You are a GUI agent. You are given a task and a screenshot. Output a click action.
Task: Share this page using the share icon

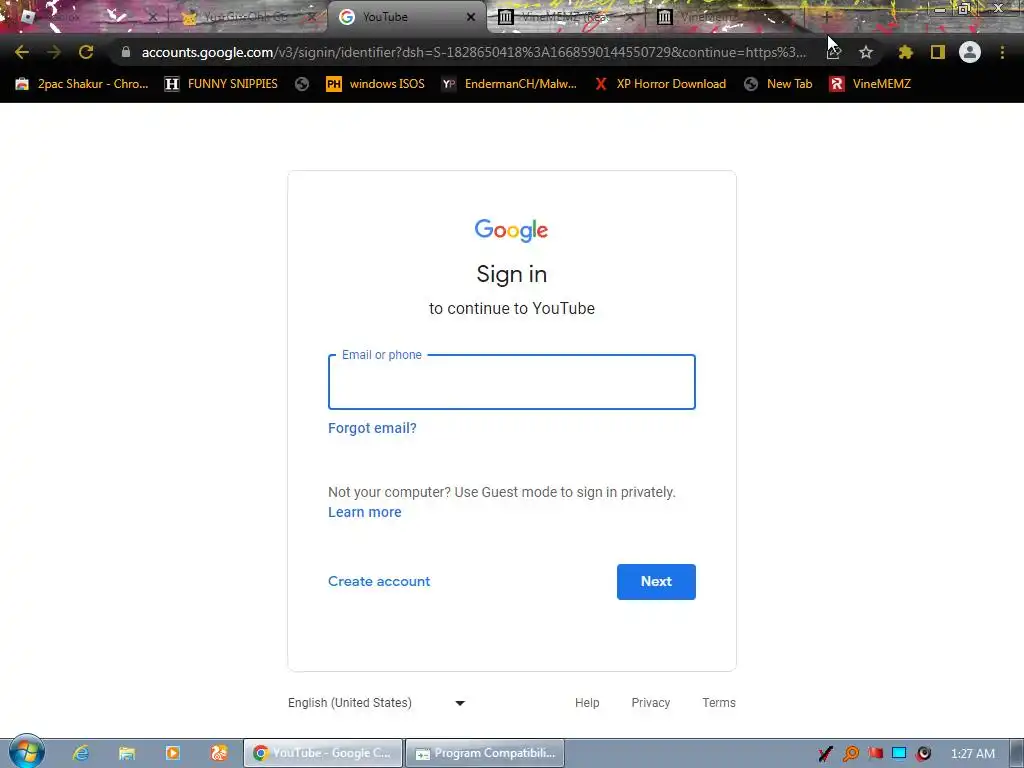click(x=833, y=52)
